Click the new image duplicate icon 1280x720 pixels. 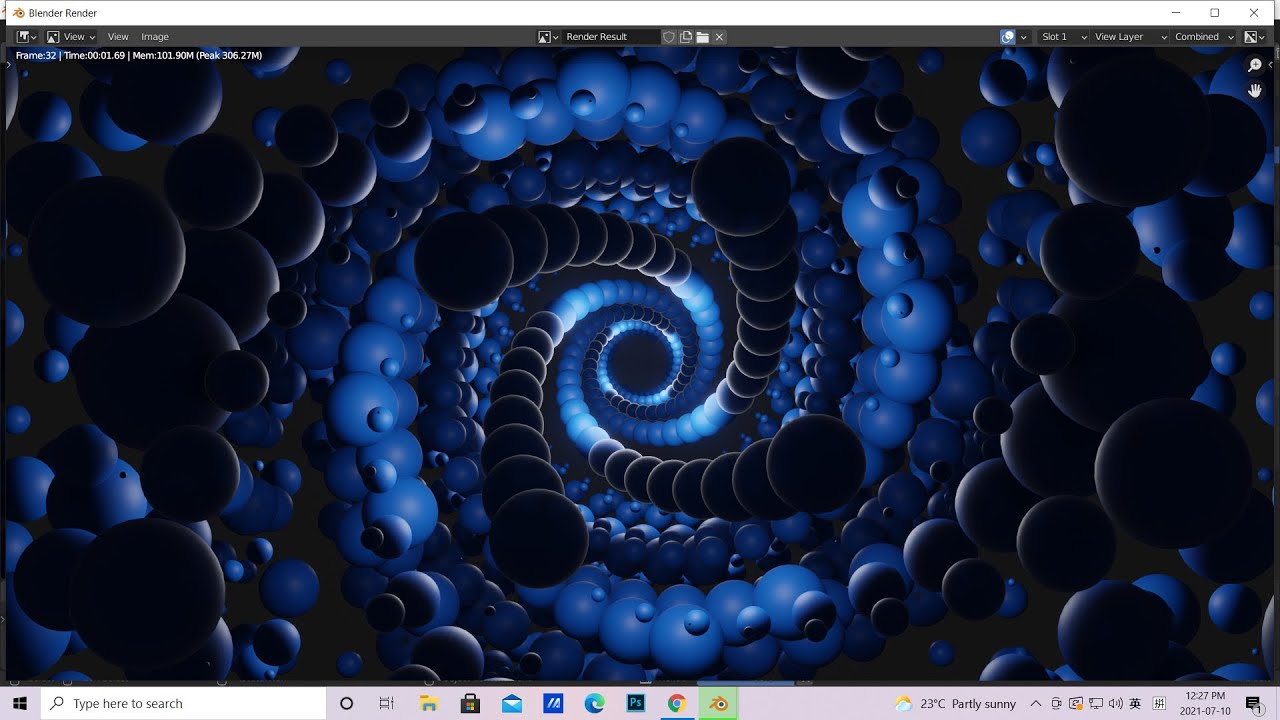(686, 37)
